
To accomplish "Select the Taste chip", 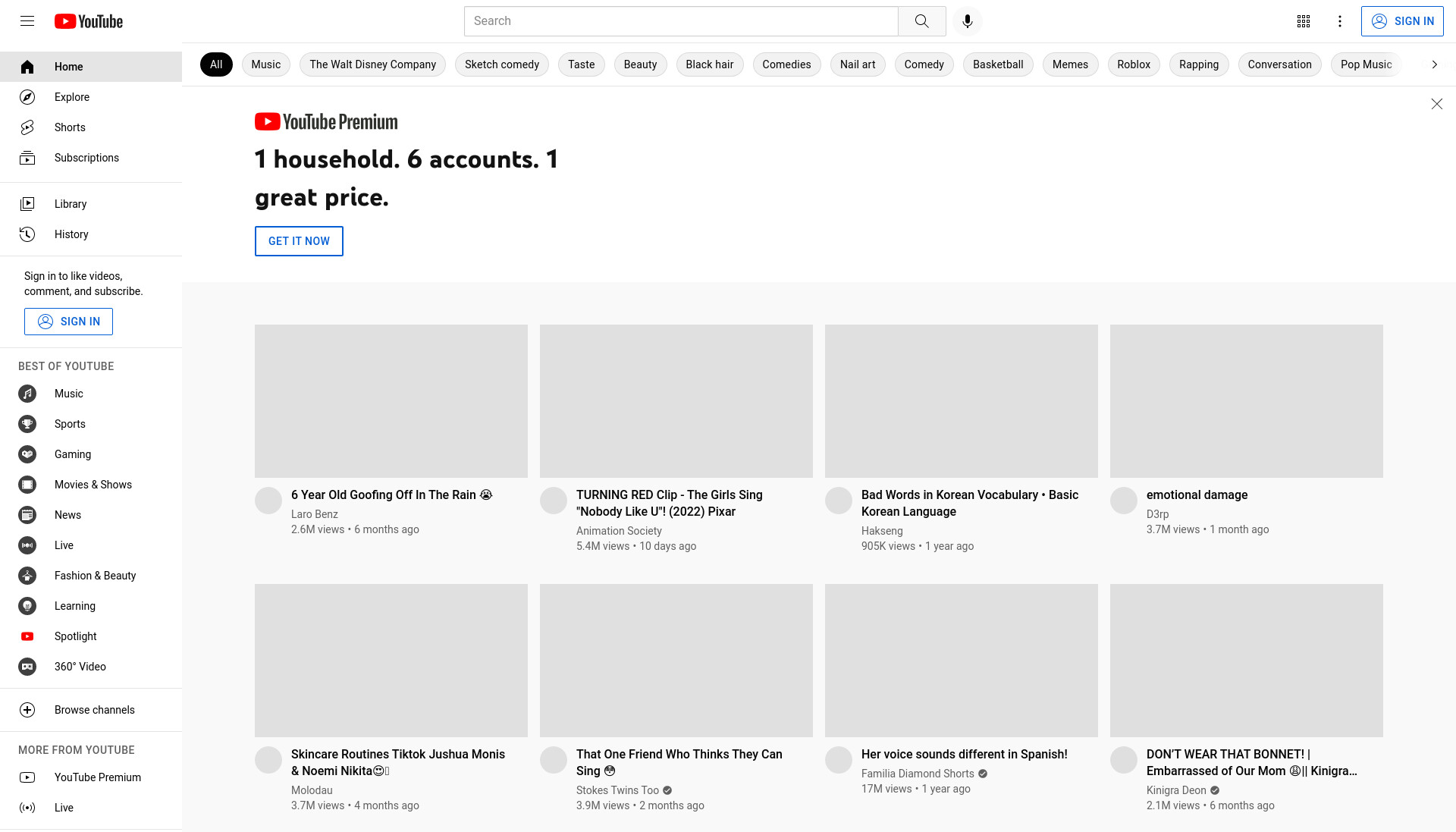I will tap(582, 64).
